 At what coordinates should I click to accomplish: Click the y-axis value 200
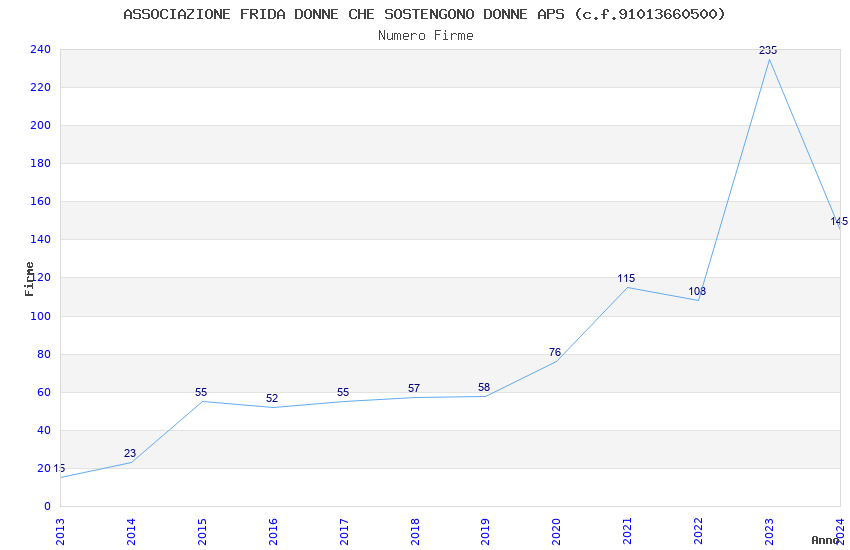(41, 125)
